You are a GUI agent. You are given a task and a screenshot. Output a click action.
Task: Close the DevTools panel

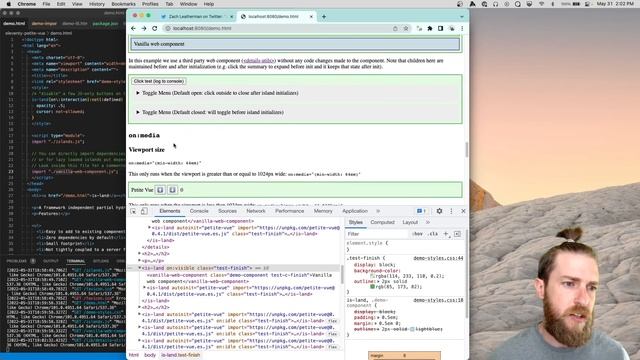(x=463, y=211)
